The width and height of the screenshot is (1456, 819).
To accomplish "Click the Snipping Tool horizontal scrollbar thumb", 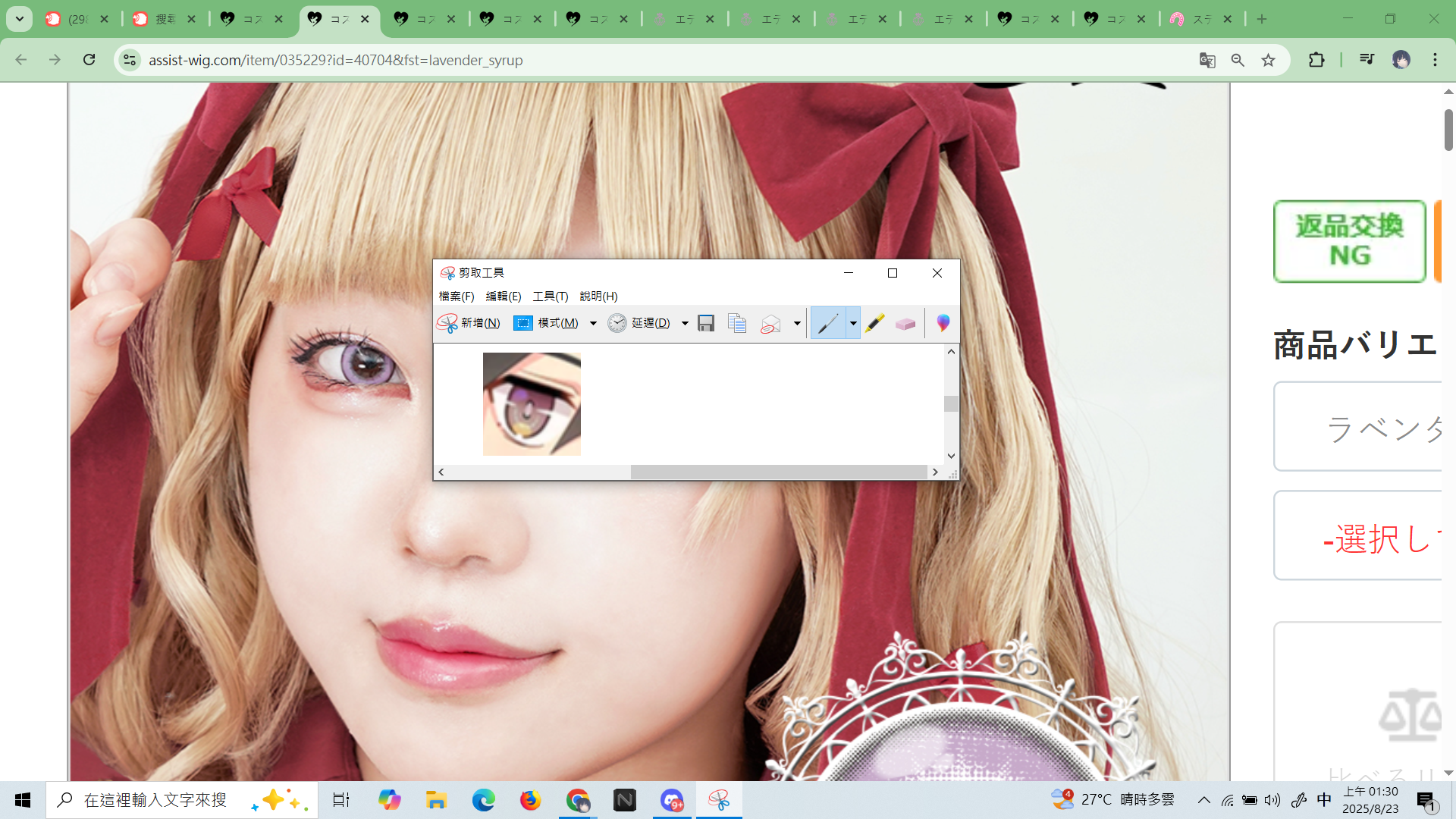I will click(x=779, y=472).
